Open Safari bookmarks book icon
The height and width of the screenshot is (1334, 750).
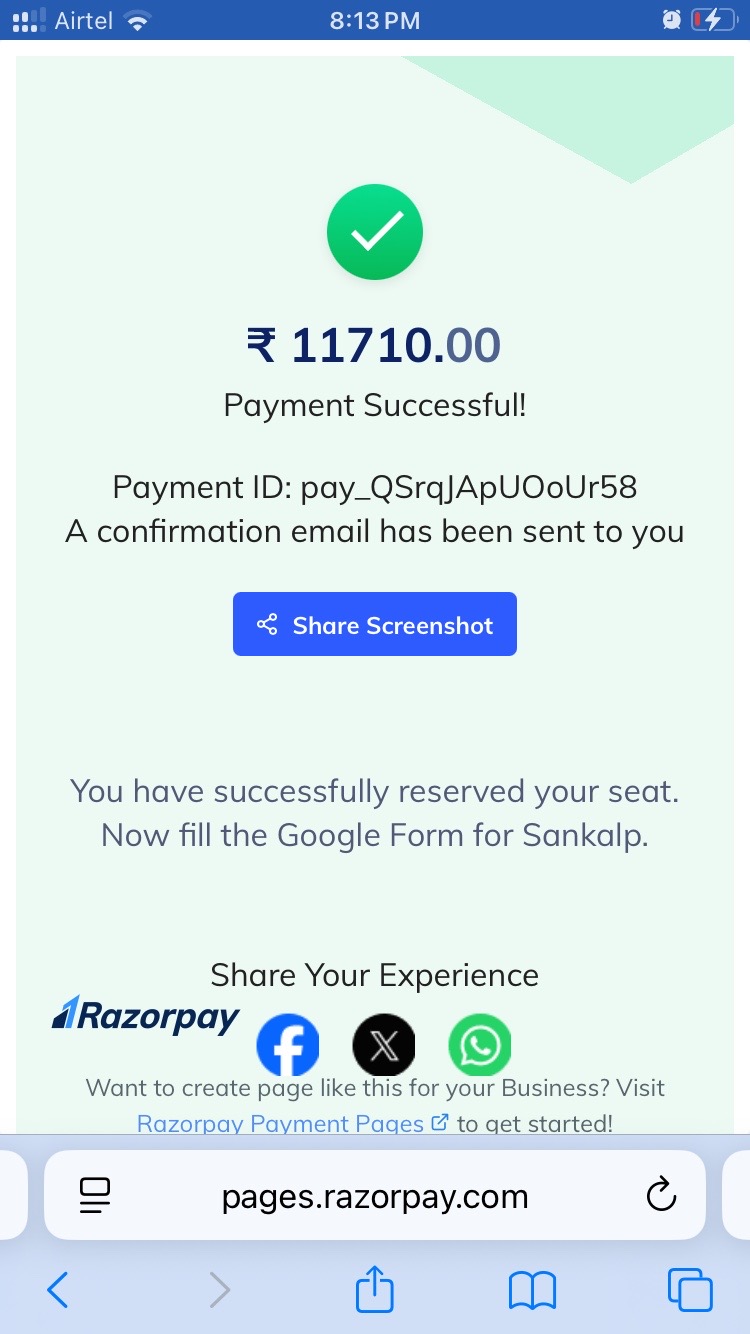532,1290
